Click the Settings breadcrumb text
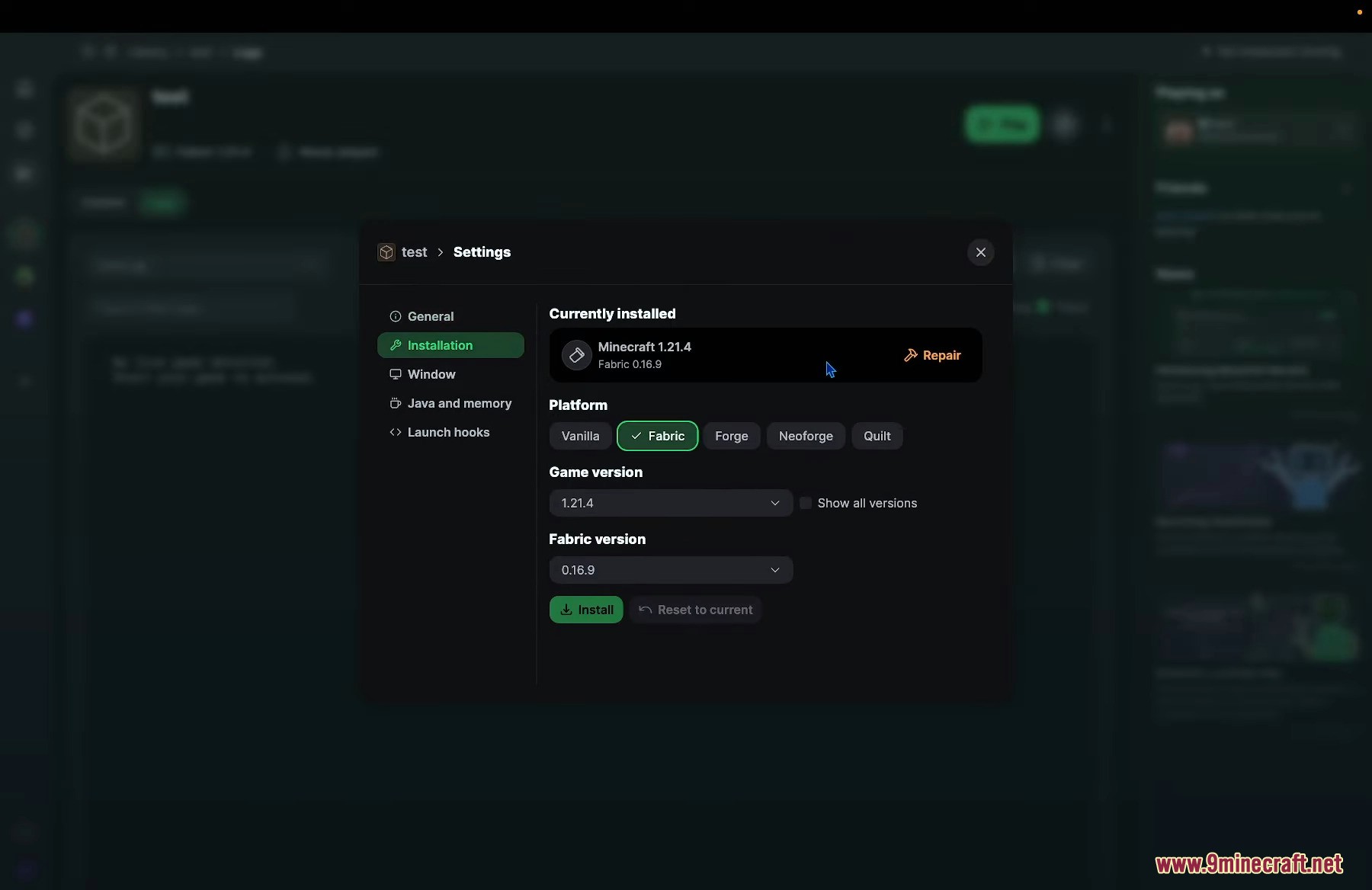Viewport: 1372px width, 890px height. (x=482, y=252)
